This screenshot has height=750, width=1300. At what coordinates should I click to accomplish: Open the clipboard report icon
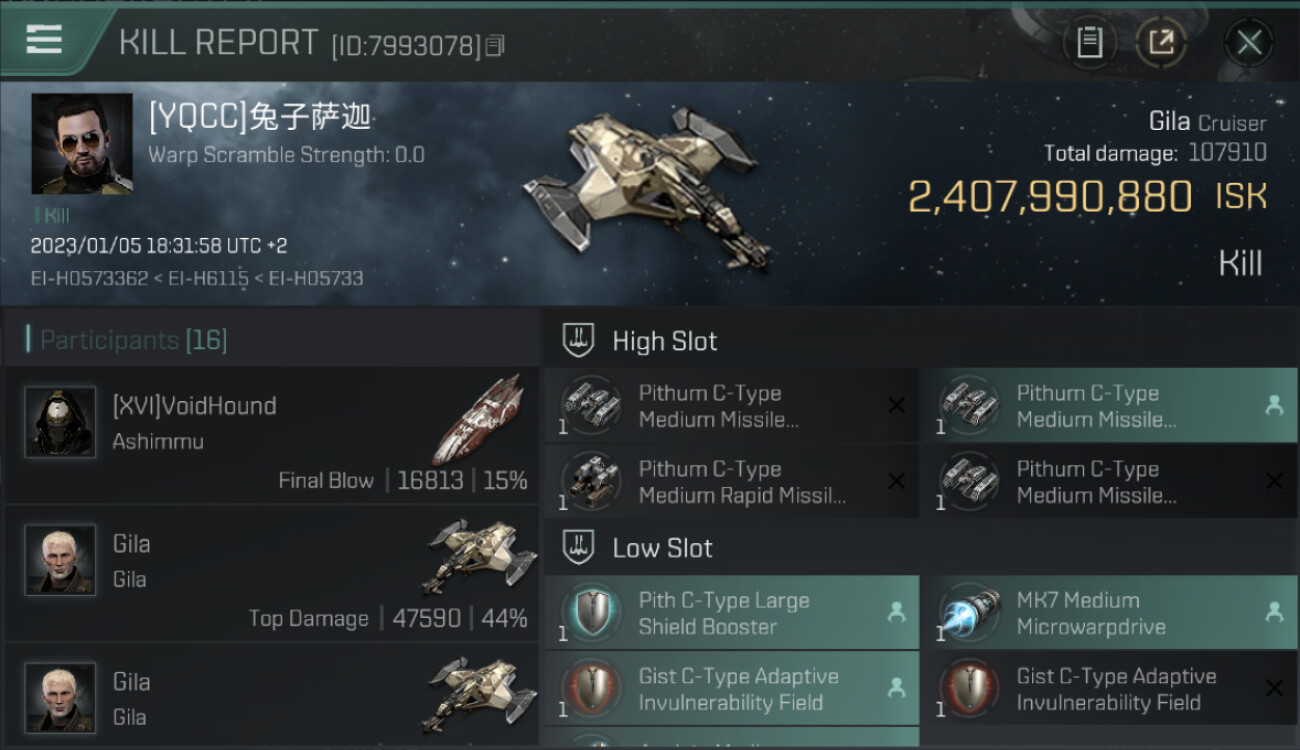click(x=1090, y=43)
